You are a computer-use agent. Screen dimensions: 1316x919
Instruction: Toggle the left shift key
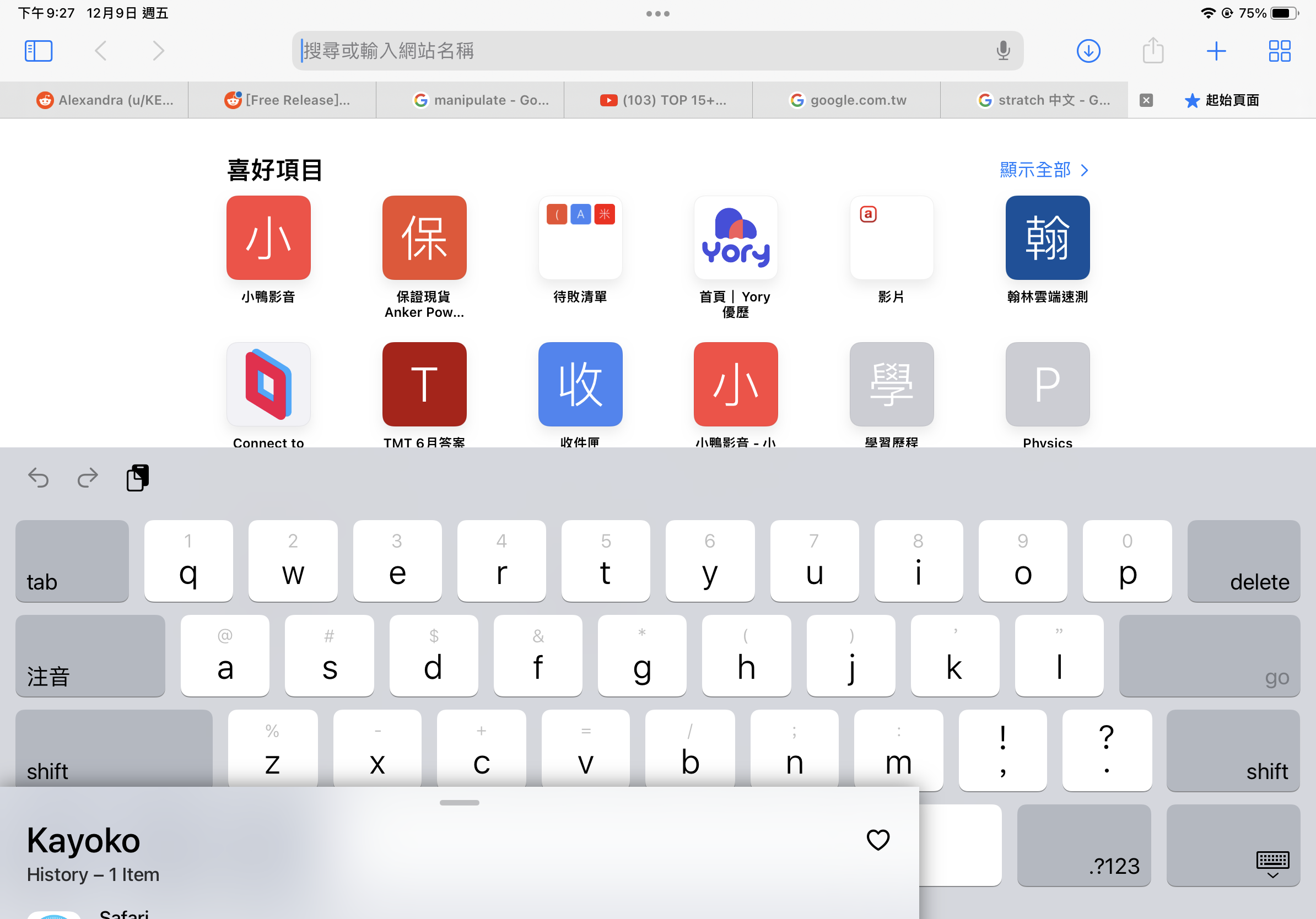(x=114, y=749)
